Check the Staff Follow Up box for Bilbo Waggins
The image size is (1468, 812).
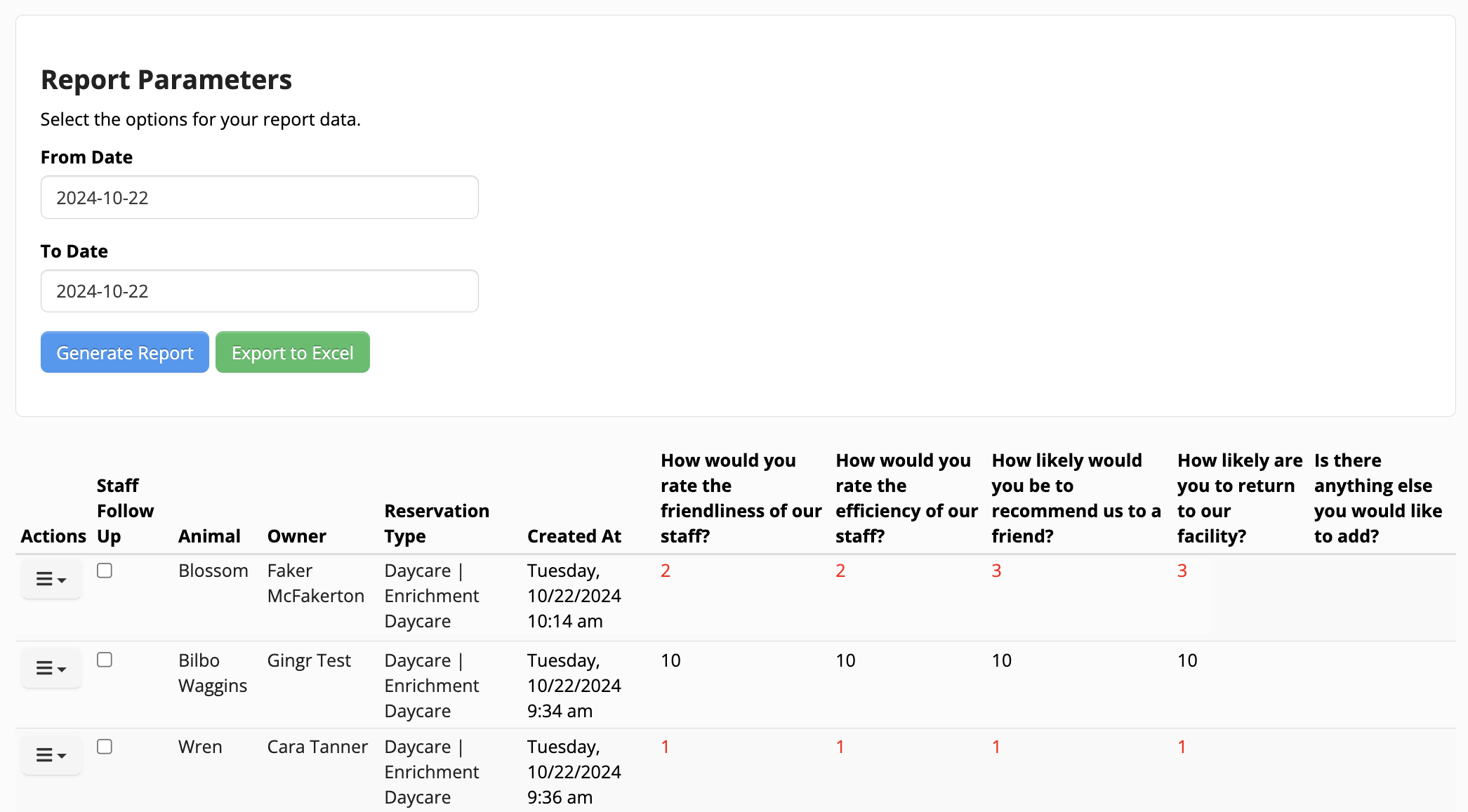pos(105,660)
